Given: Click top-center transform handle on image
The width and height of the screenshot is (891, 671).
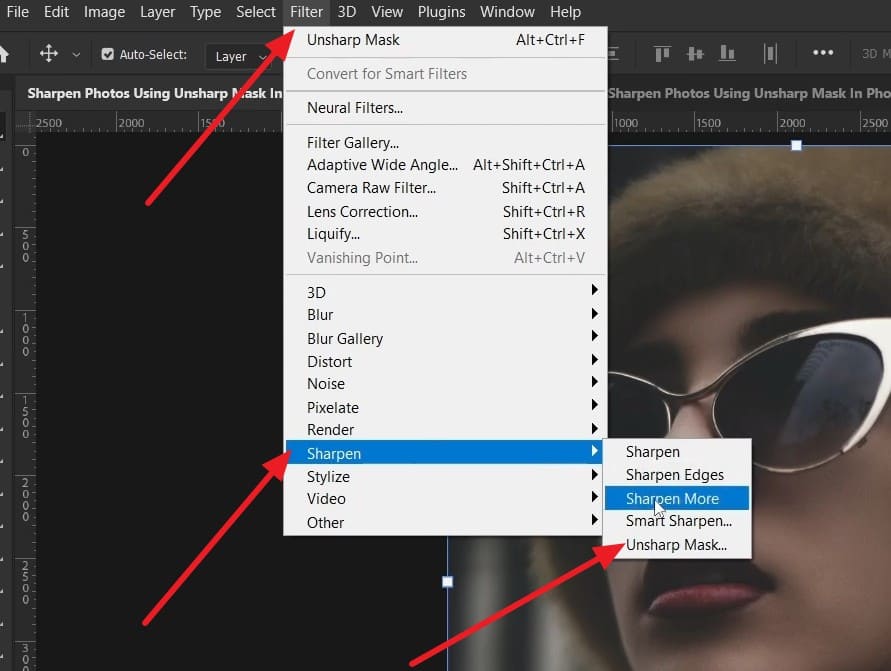Looking at the screenshot, I should pyautogui.click(x=796, y=145).
